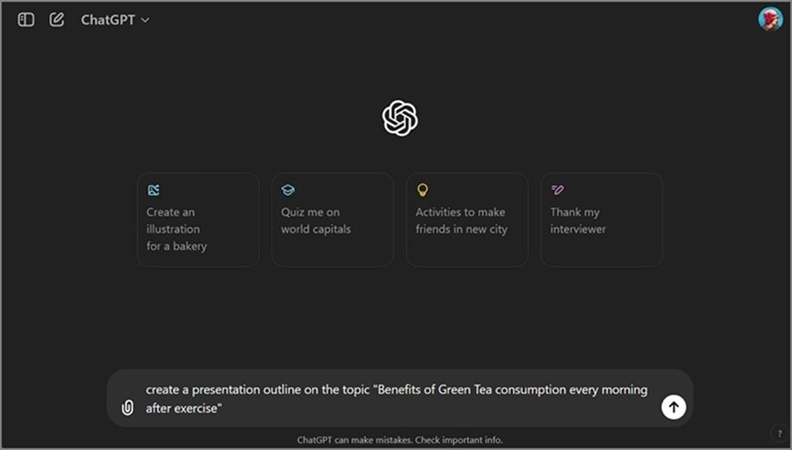
Task: Toggle the sidebar panel icon
Action: (x=26, y=19)
